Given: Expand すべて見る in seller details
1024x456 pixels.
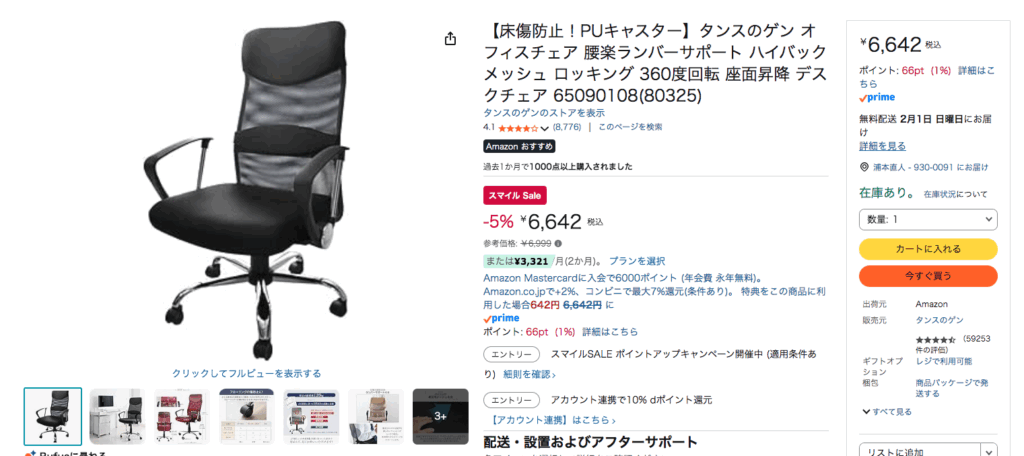Looking at the screenshot, I should tap(887, 412).
